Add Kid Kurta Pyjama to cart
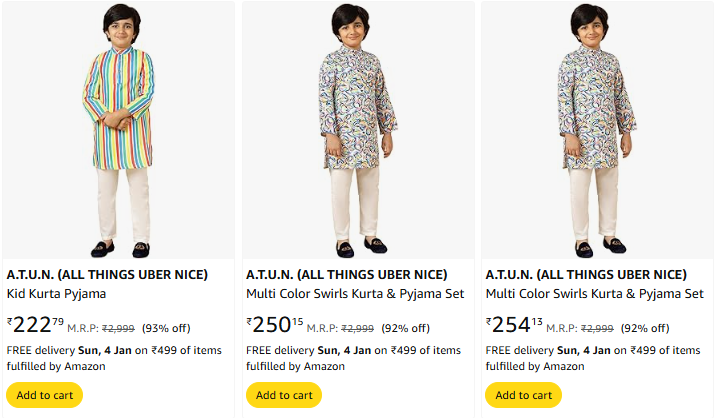 45,395
